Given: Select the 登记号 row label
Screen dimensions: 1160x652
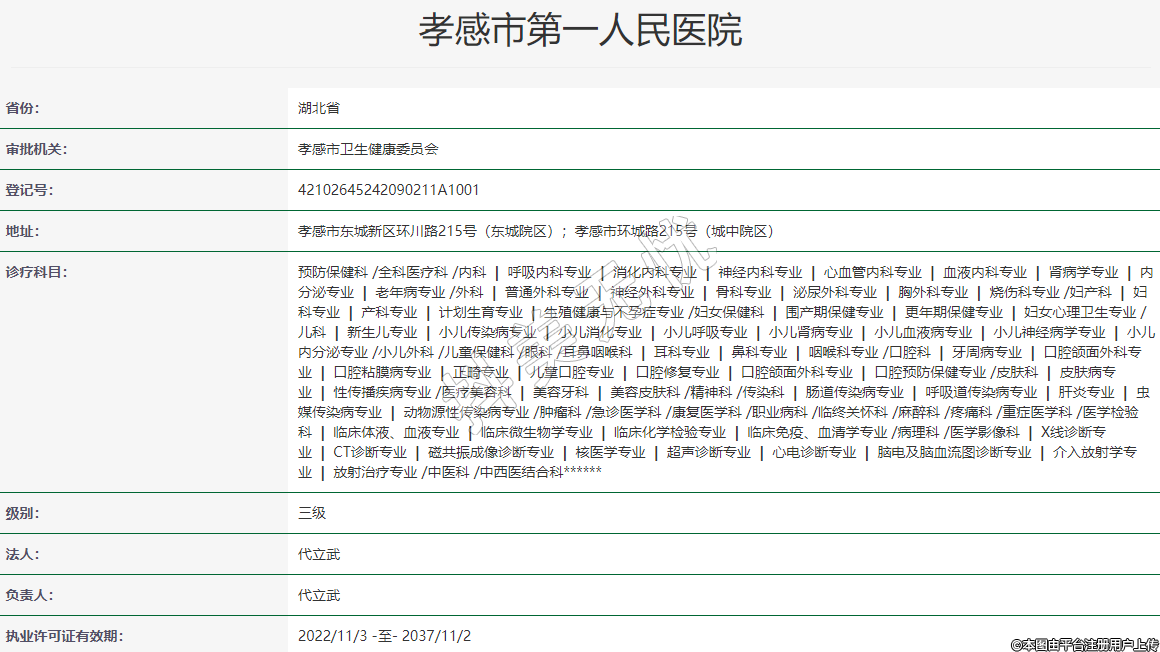Looking at the screenshot, I should pos(29,190).
